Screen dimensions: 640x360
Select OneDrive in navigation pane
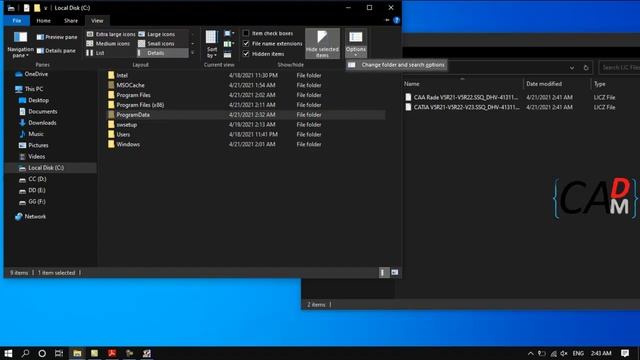[x=32, y=74]
